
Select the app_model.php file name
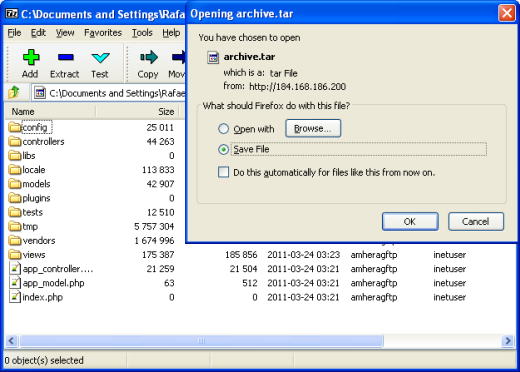53,283
